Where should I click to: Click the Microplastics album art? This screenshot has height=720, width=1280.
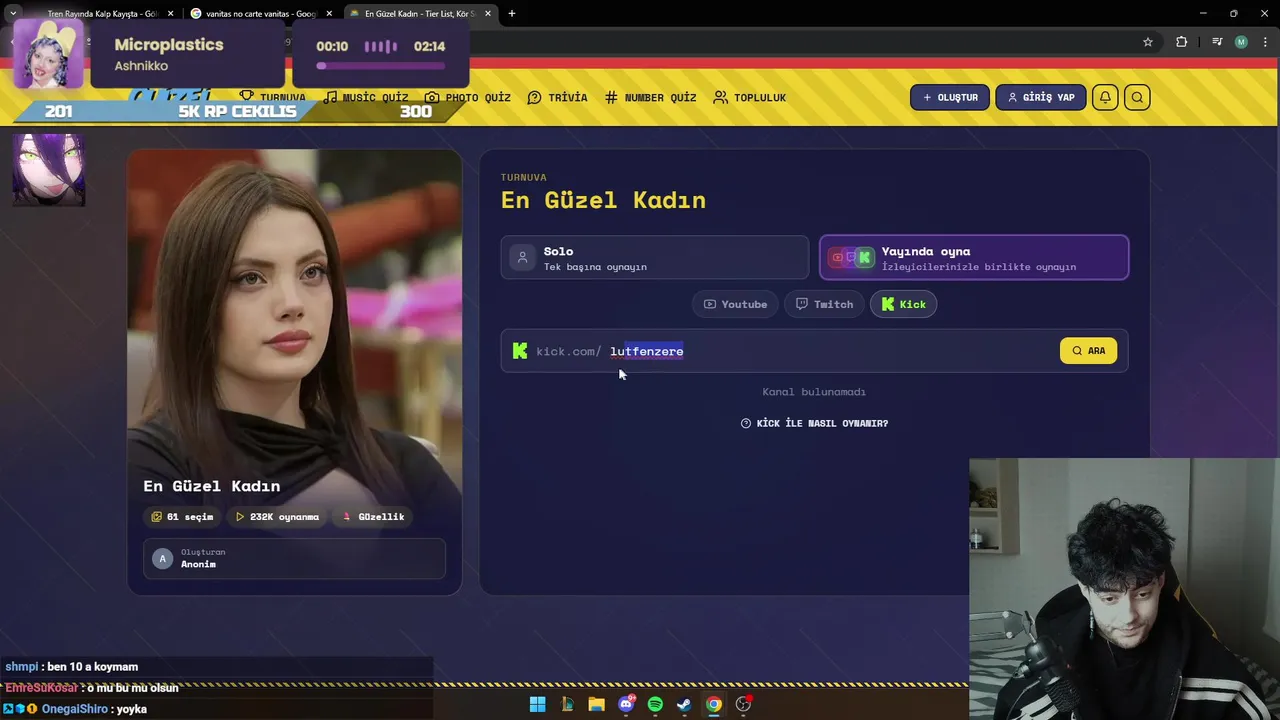48,55
